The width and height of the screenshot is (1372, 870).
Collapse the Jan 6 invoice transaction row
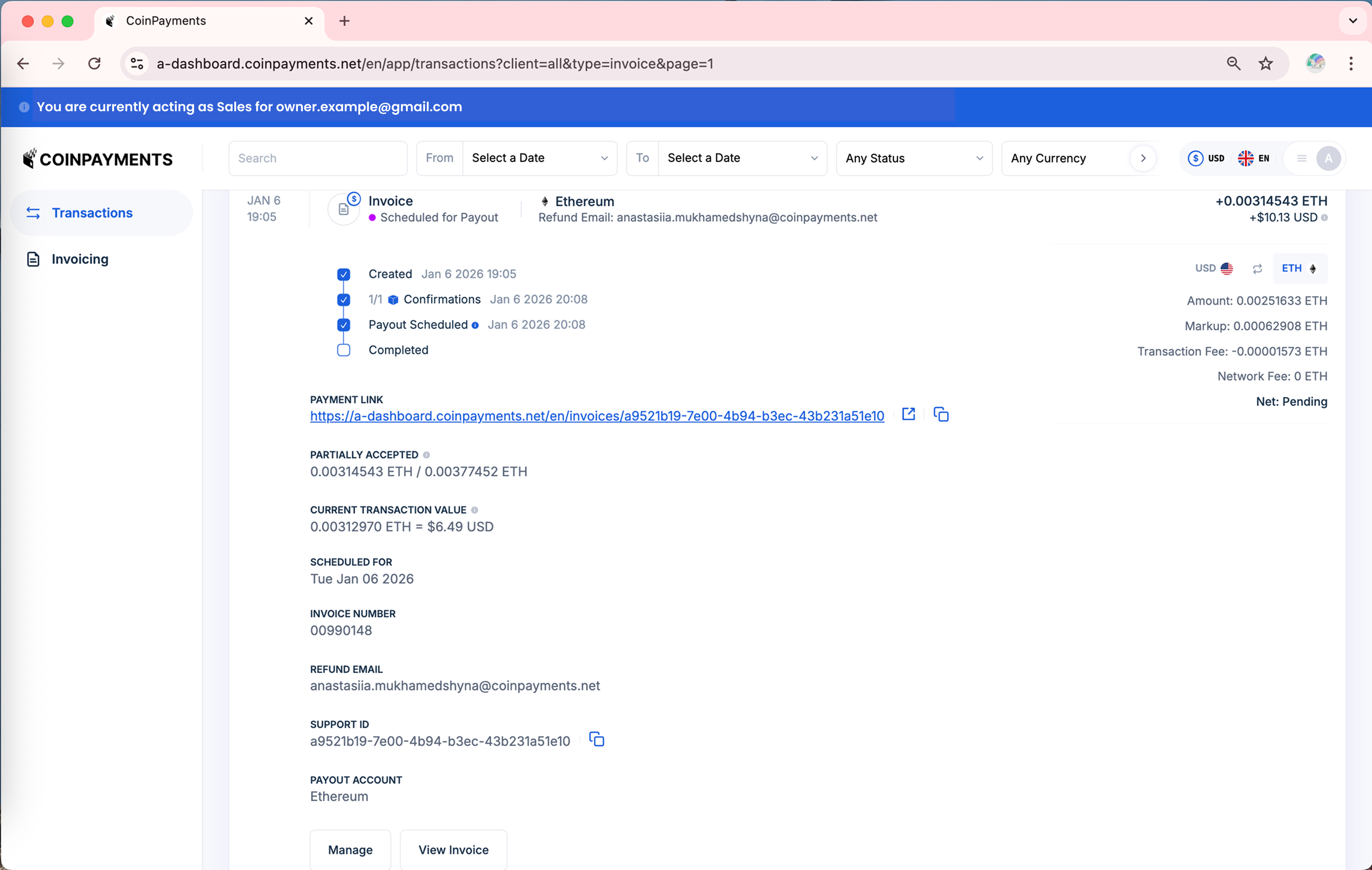787,209
